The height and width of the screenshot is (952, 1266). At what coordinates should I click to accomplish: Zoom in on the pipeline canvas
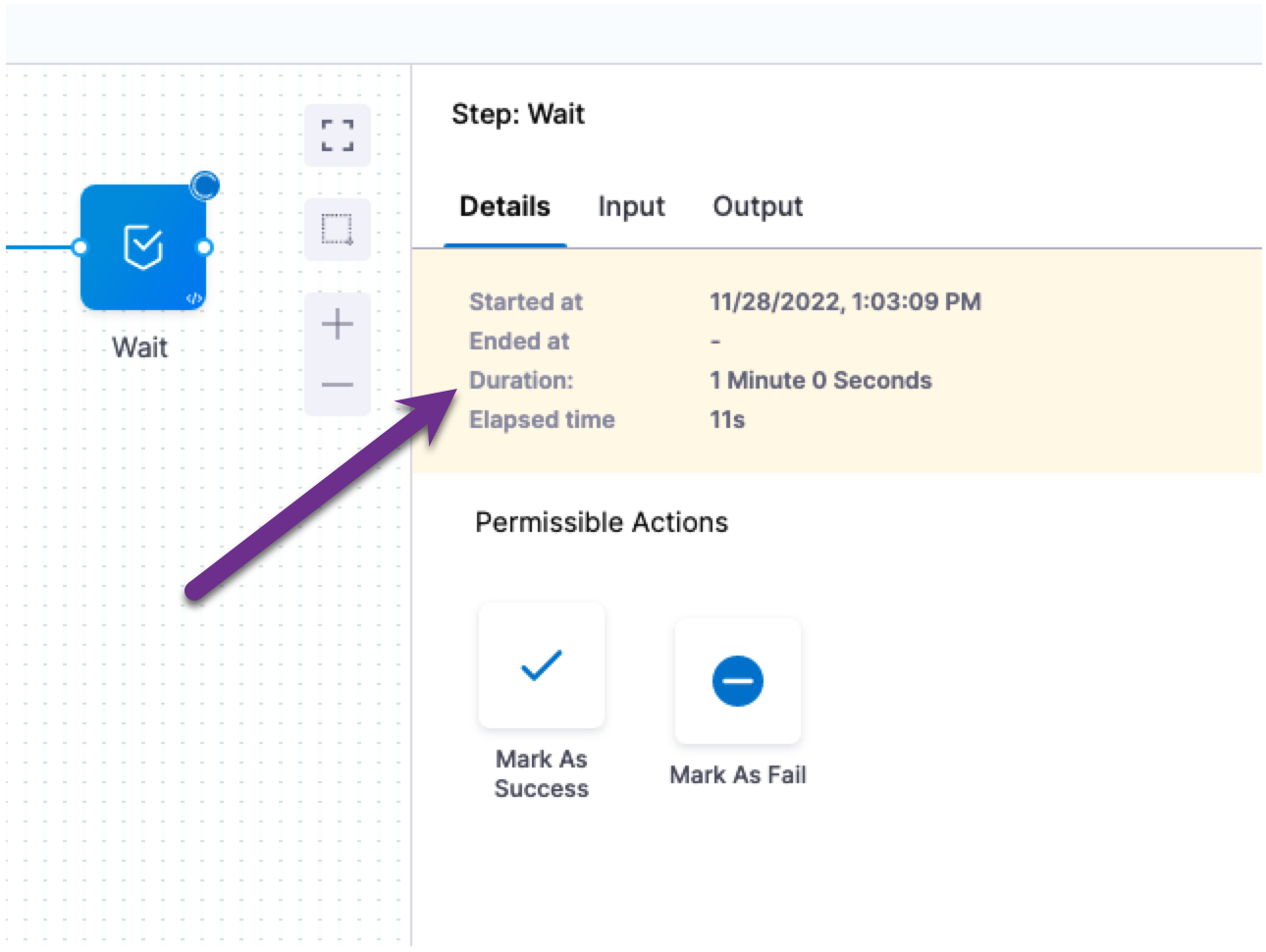click(x=338, y=324)
